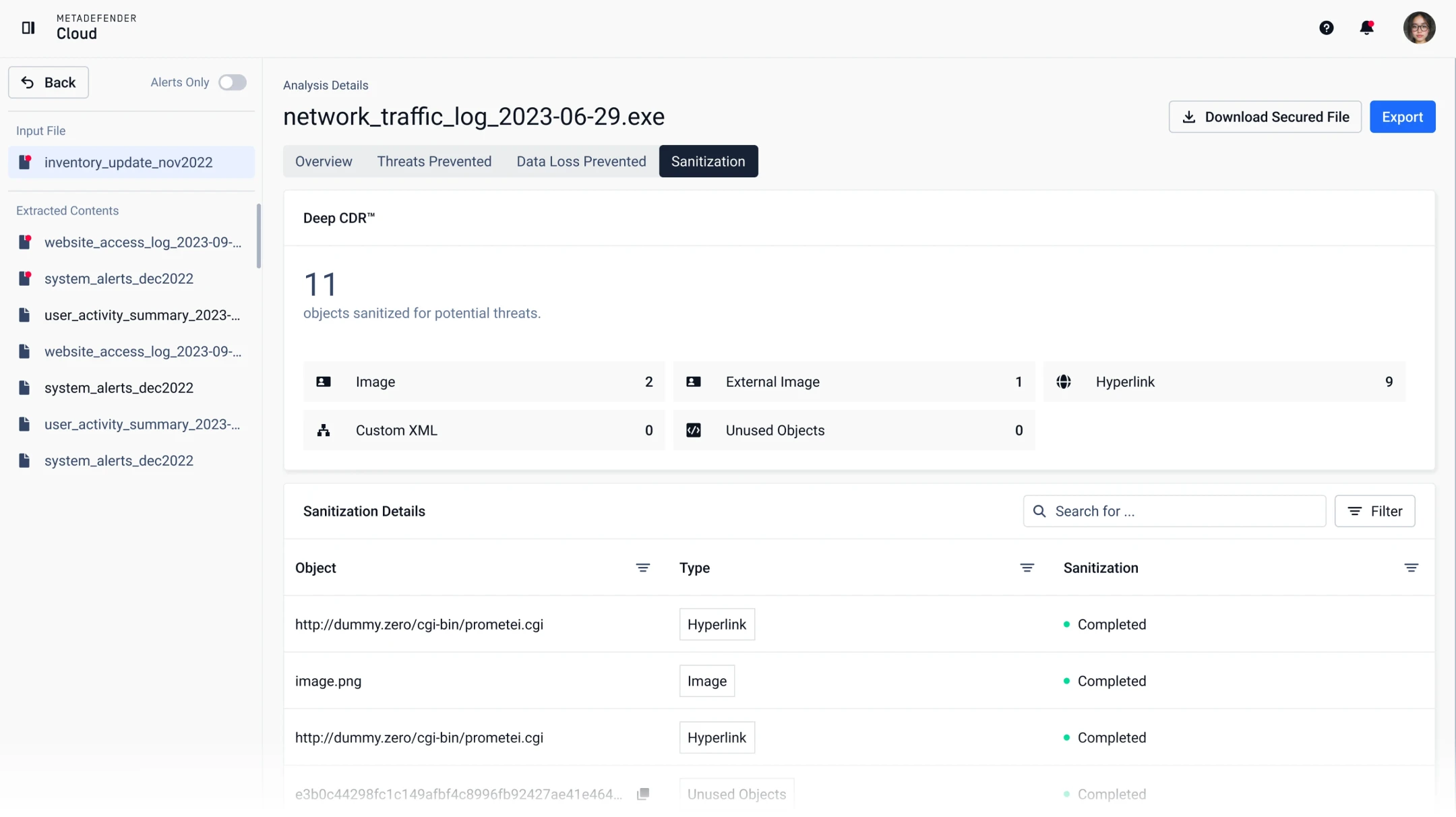
Task: Click the Download Secured File button
Action: pyautogui.click(x=1265, y=117)
